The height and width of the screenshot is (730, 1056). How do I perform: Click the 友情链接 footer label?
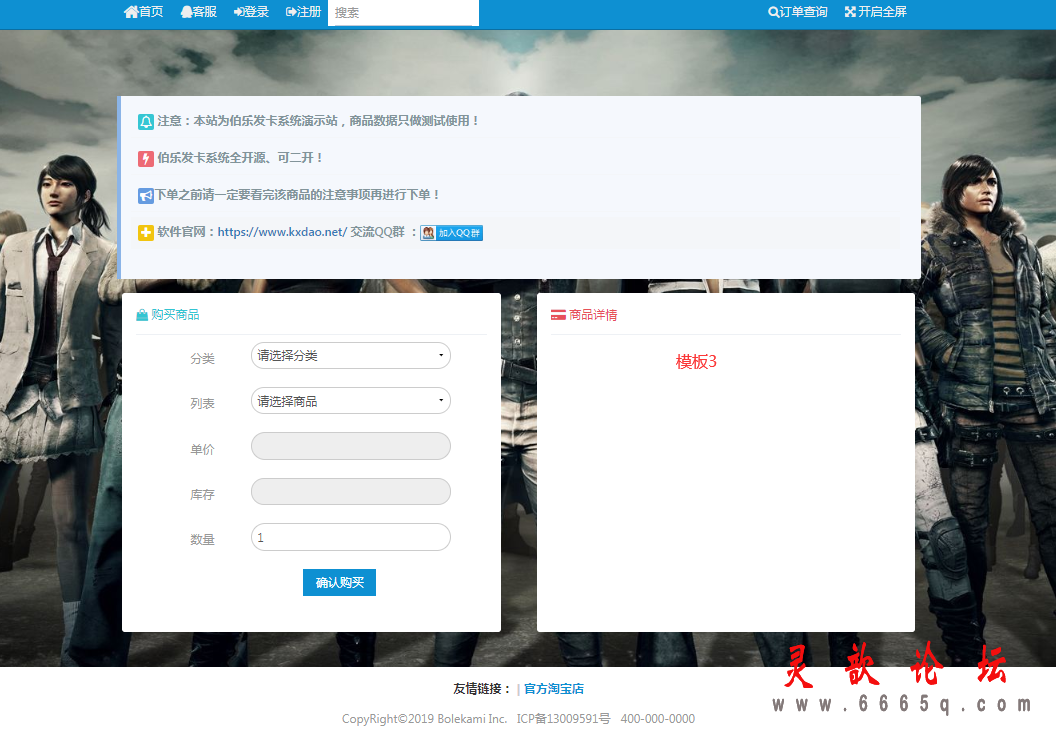tap(482, 689)
